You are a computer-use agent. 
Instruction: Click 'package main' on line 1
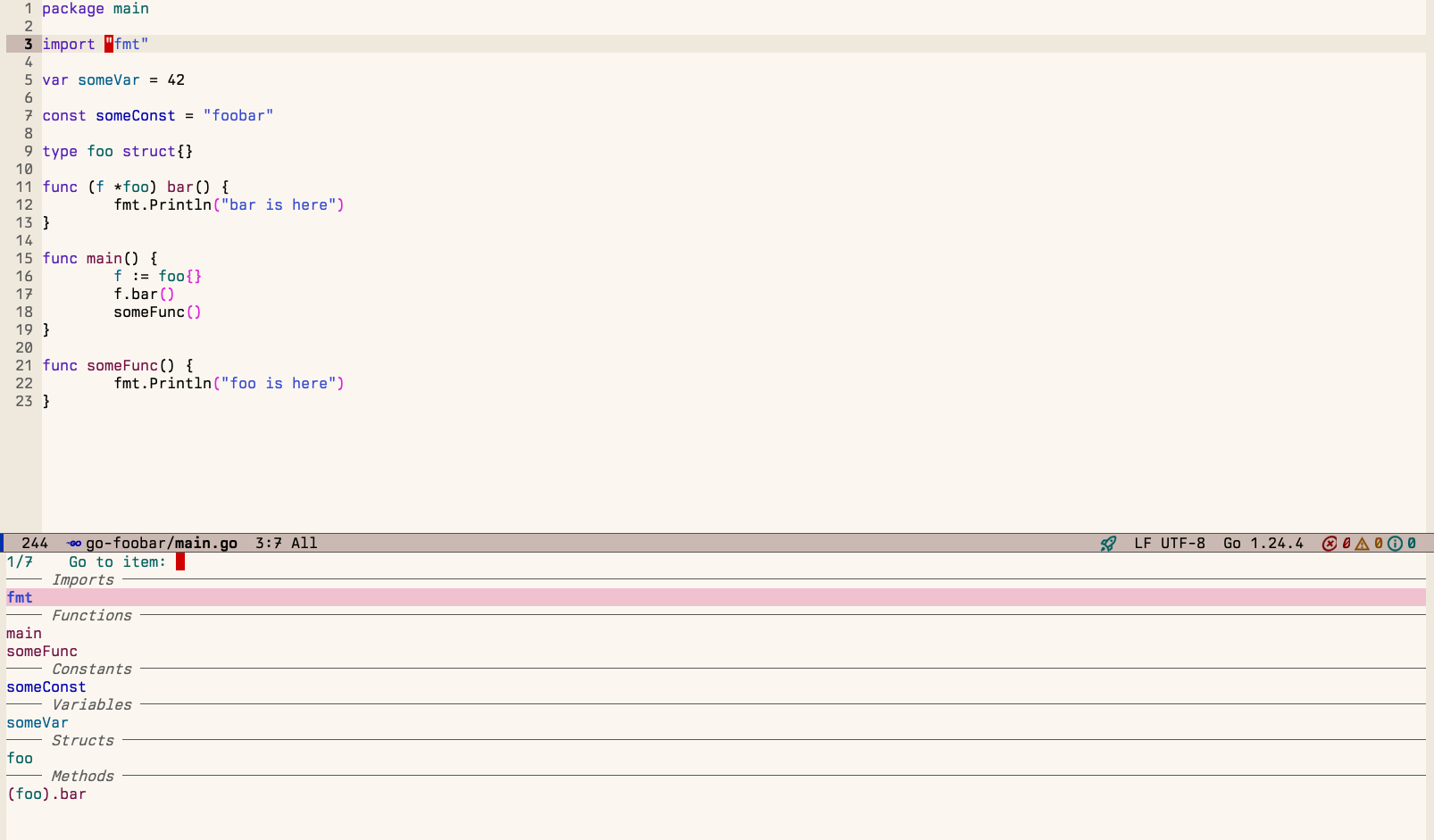point(96,8)
